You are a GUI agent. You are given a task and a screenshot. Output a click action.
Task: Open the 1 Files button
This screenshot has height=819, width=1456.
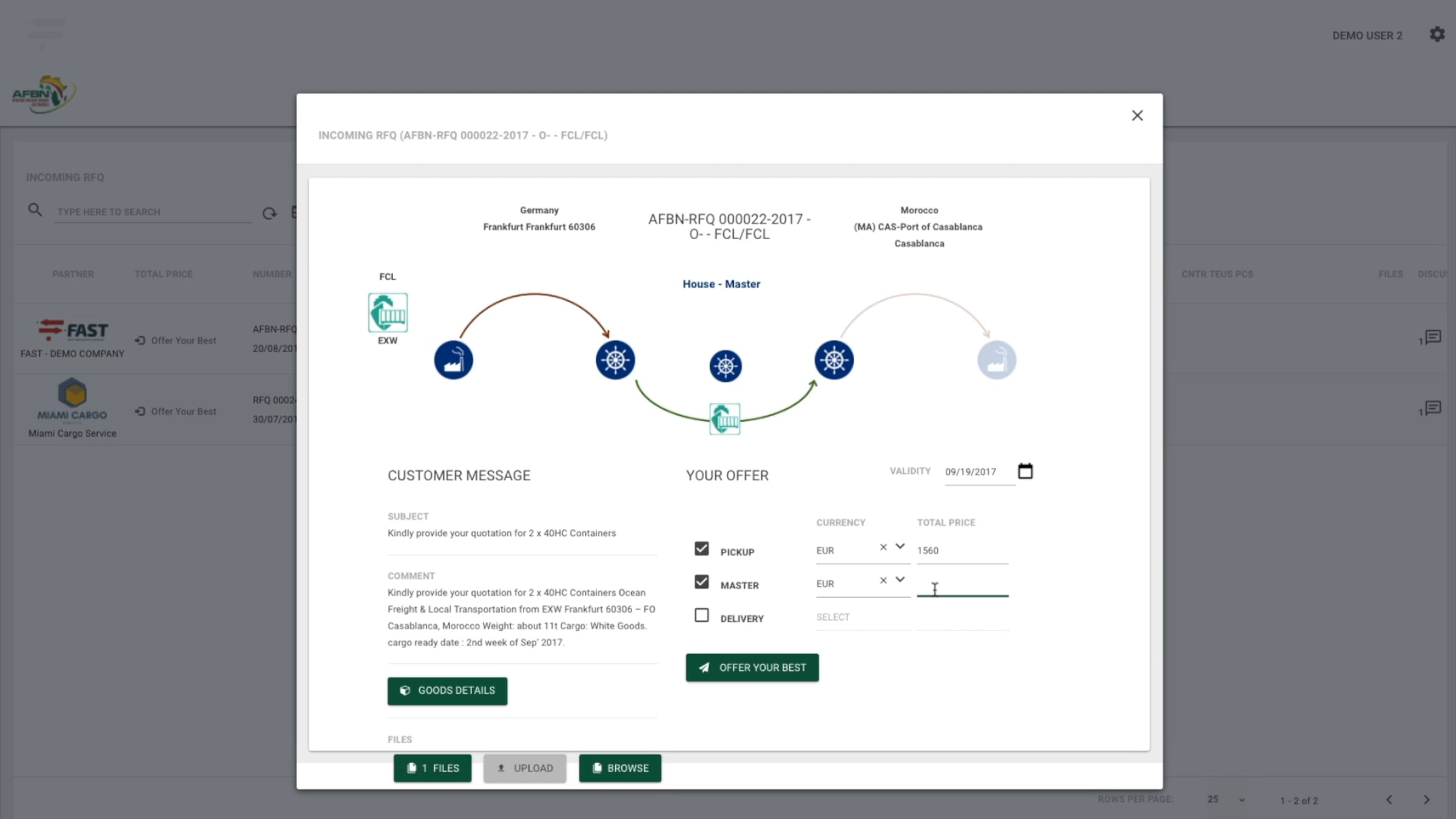[x=433, y=768]
